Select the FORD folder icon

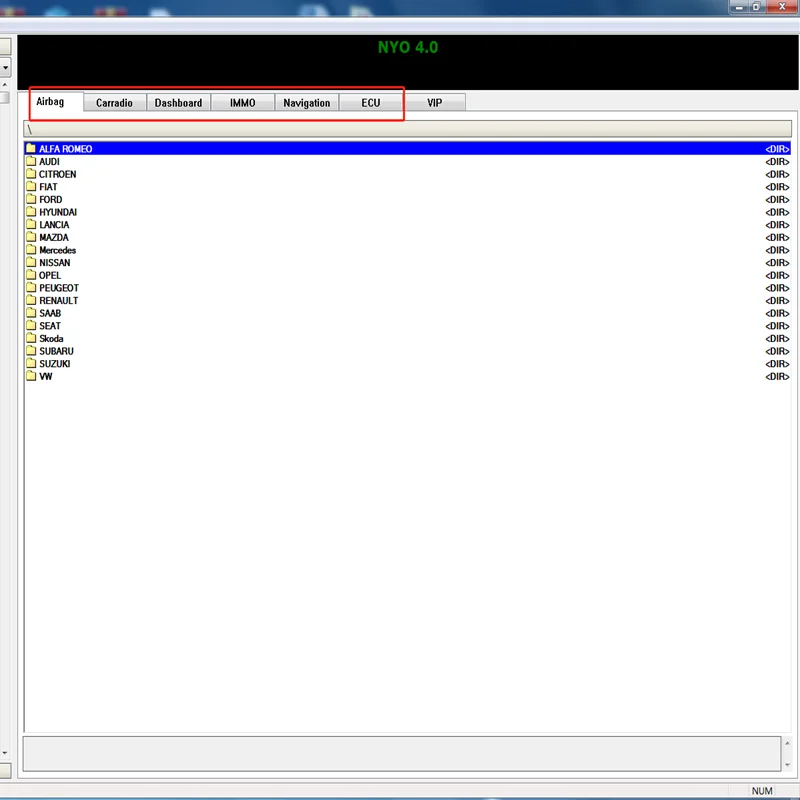31,199
